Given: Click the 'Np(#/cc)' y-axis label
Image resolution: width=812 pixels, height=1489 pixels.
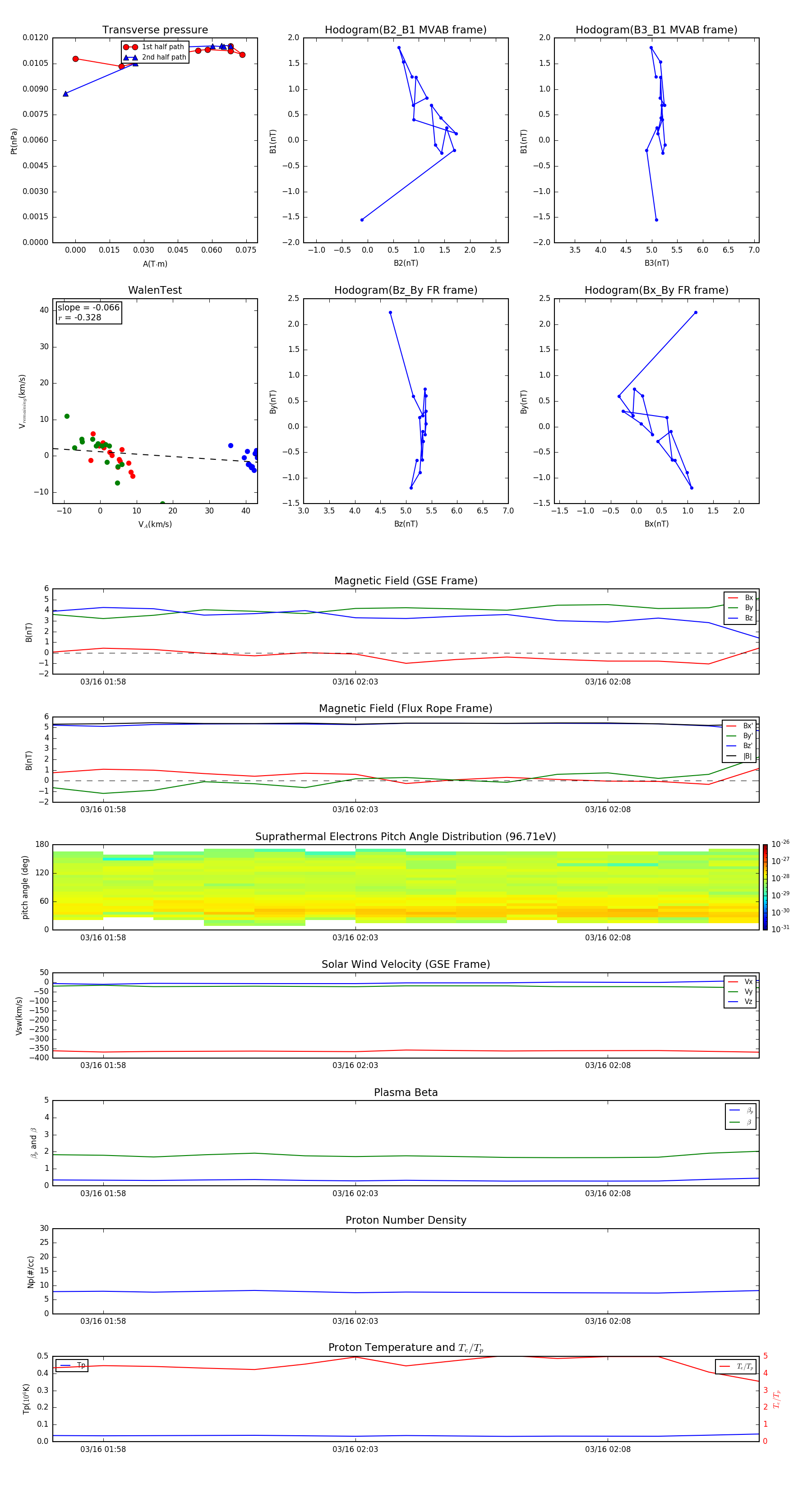Looking at the screenshot, I should pos(31,1272).
